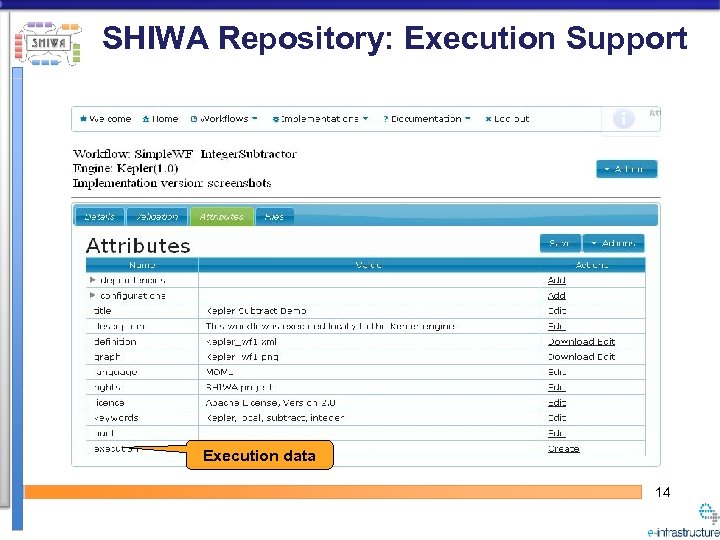The width and height of the screenshot is (720, 540).
Task: Open the Workflows dropdown menu
Action: (224, 119)
